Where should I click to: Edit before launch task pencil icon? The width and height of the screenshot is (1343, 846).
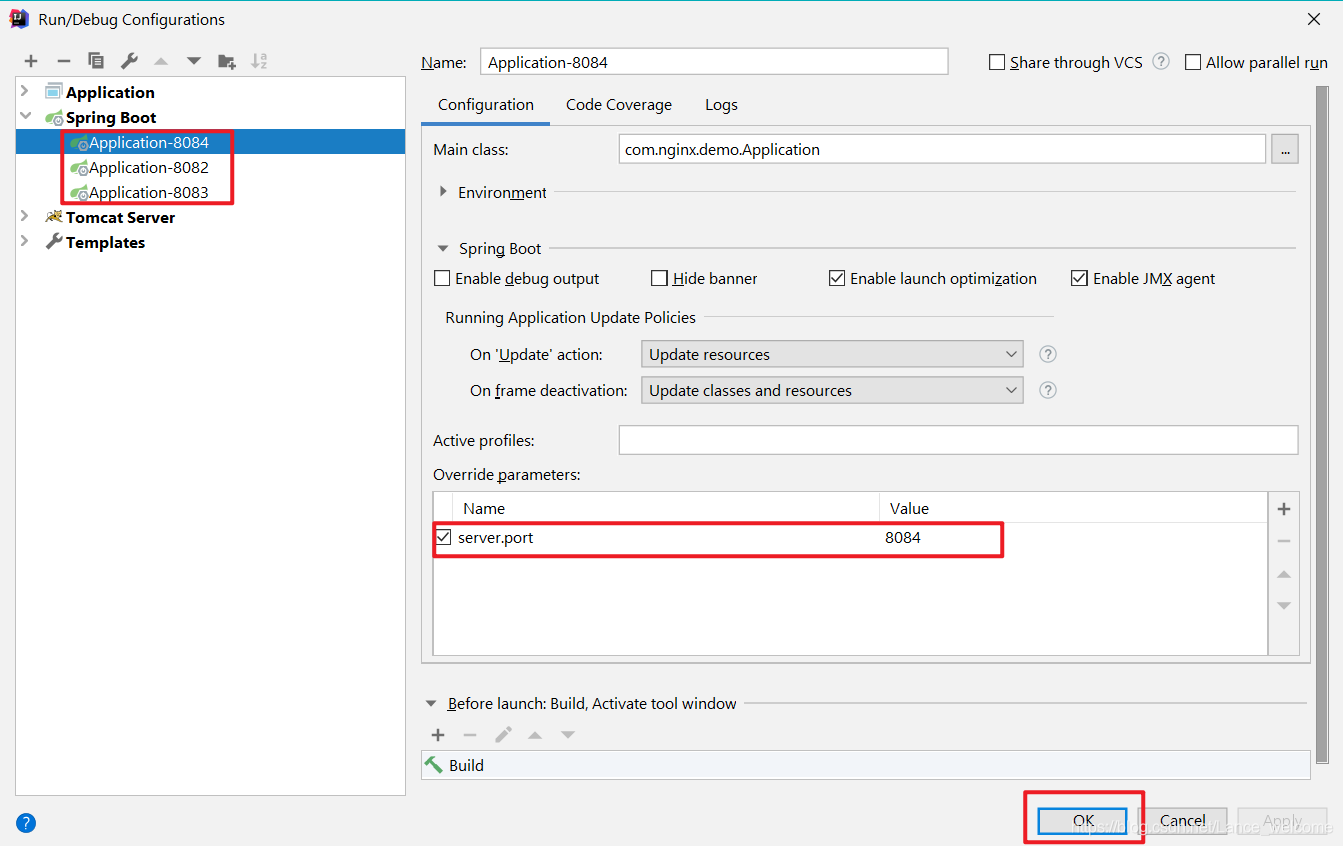[x=503, y=735]
